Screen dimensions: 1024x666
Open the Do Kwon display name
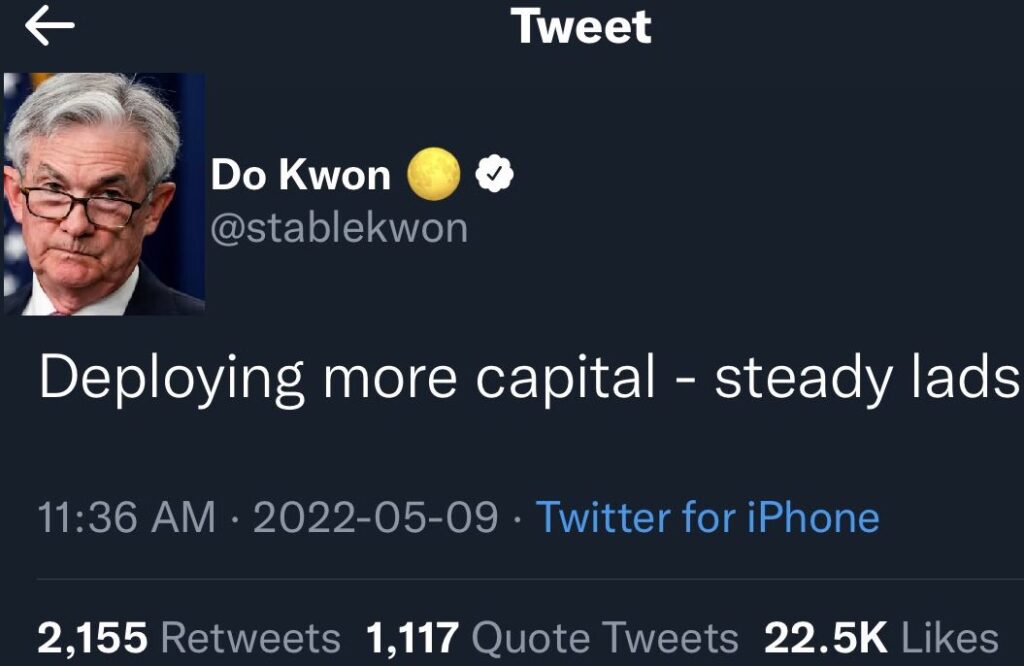[x=300, y=176]
